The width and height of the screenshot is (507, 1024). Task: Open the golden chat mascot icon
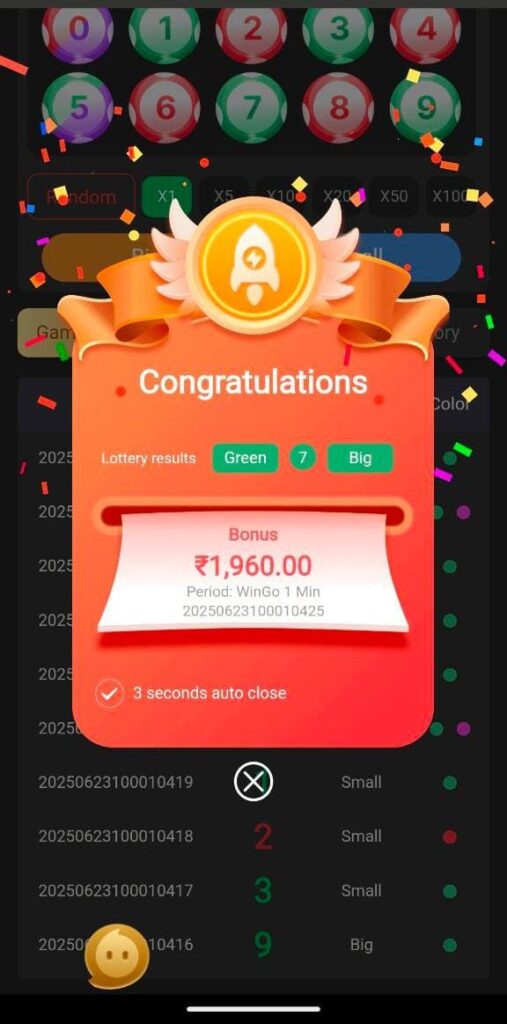[x=117, y=956]
